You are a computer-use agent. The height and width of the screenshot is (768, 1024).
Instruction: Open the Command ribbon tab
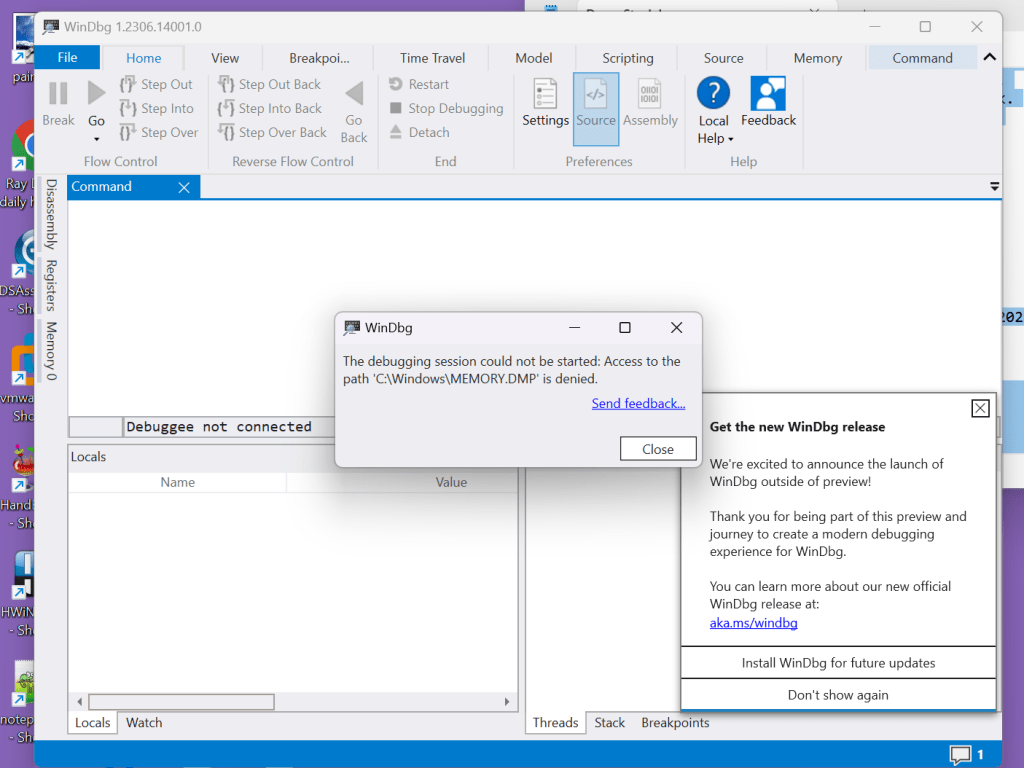pyautogui.click(x=922, y=58)
